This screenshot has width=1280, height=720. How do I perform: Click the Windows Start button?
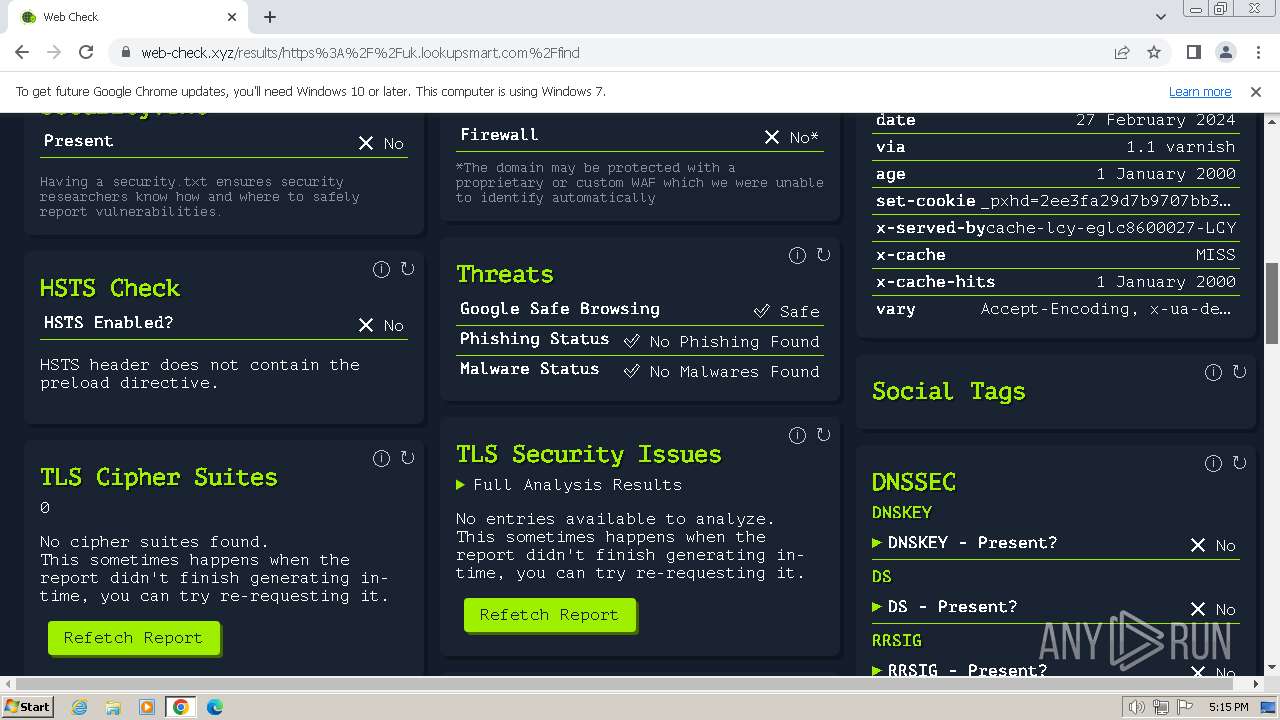coord(28,707)
